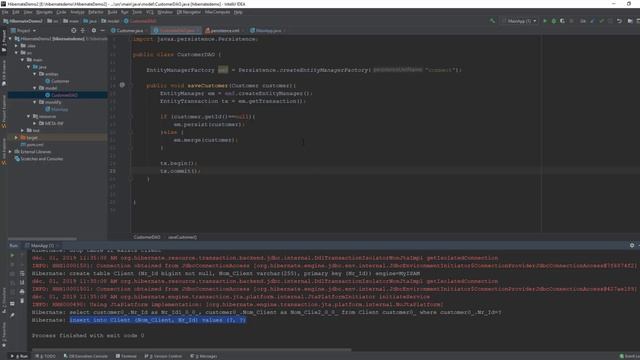Select CustomerDAO in the project tree
The width and height of the screenshot is (640, 360).
tap(61, 95)
